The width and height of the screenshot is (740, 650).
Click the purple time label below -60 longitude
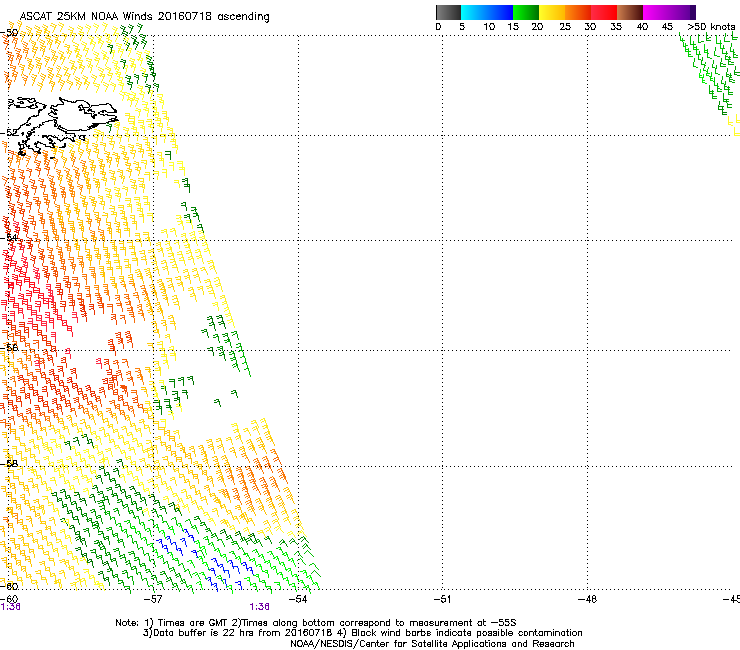coord(10,607)
